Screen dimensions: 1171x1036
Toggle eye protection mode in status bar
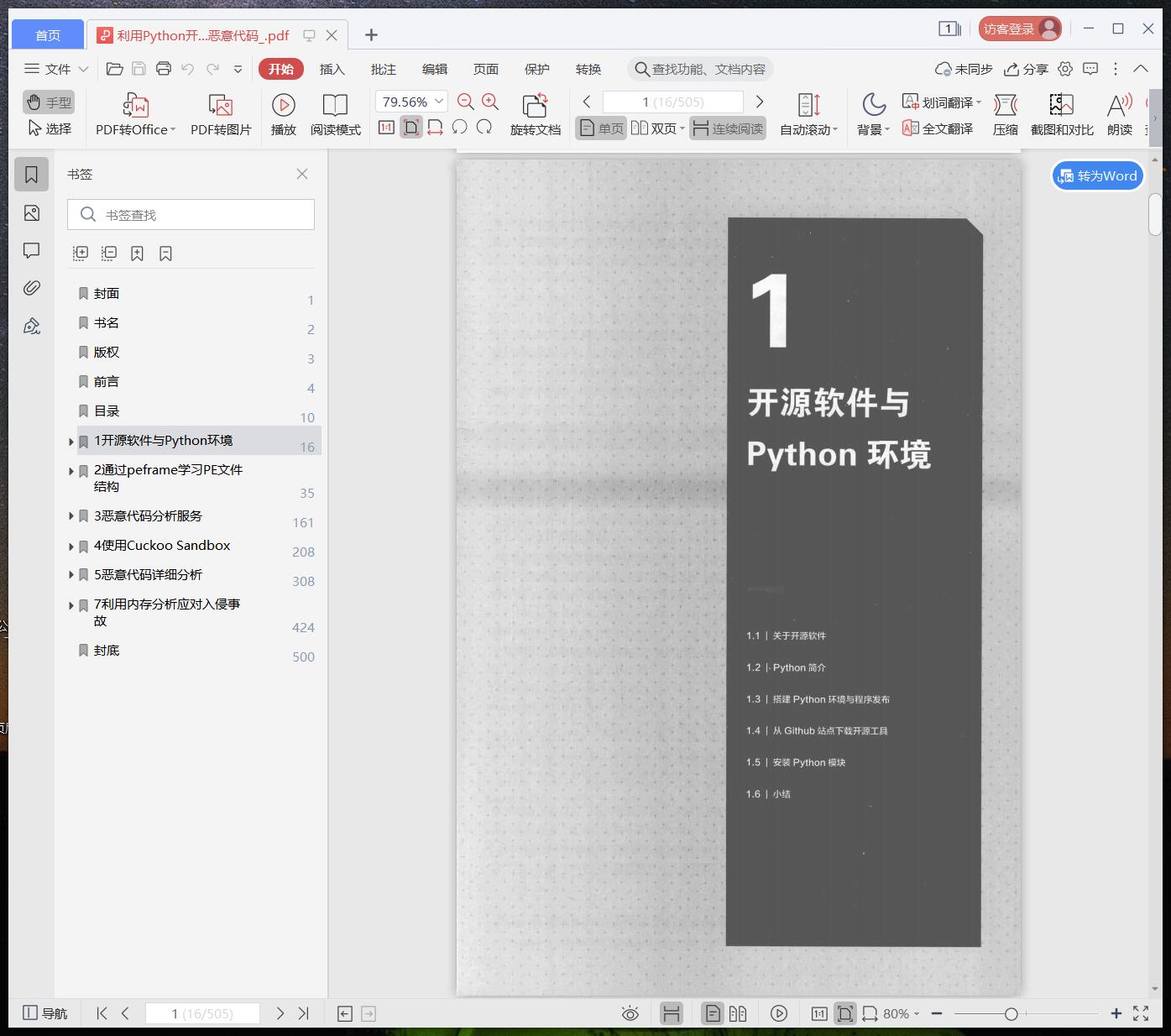pos(630,1013)
